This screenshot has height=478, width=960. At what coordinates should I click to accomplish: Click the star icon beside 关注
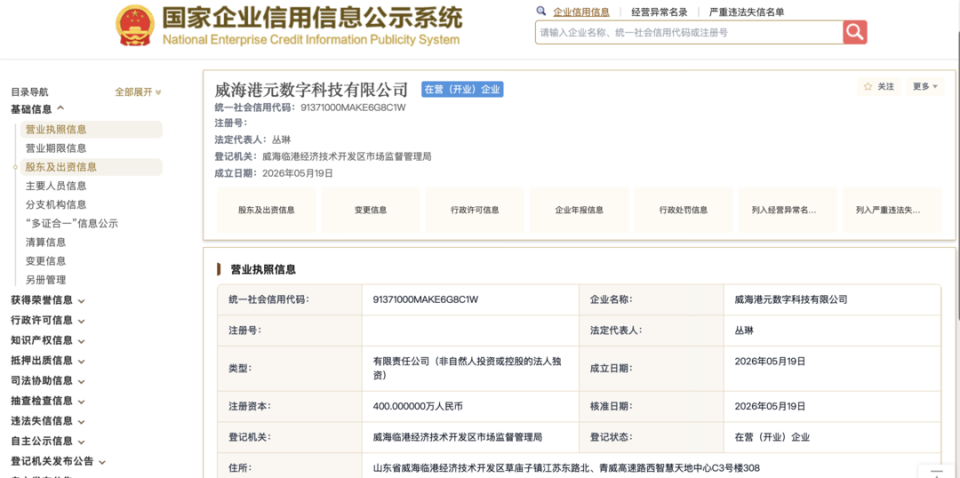(868, 87)
